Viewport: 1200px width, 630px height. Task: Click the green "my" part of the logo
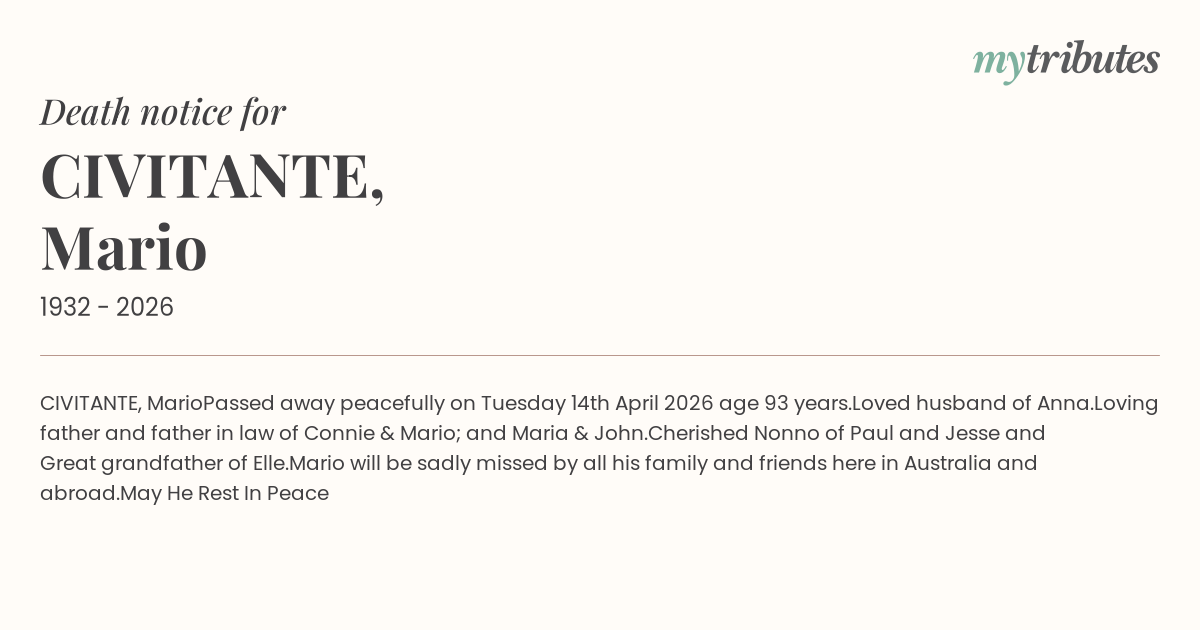pos(998,62)
